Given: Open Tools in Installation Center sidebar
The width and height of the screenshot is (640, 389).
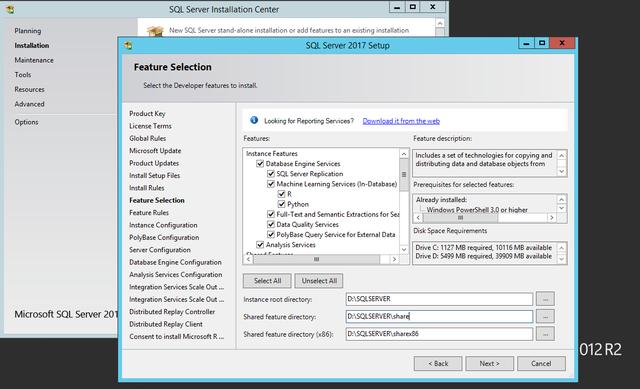Looking at the screenshot, I should click(23, 75).
